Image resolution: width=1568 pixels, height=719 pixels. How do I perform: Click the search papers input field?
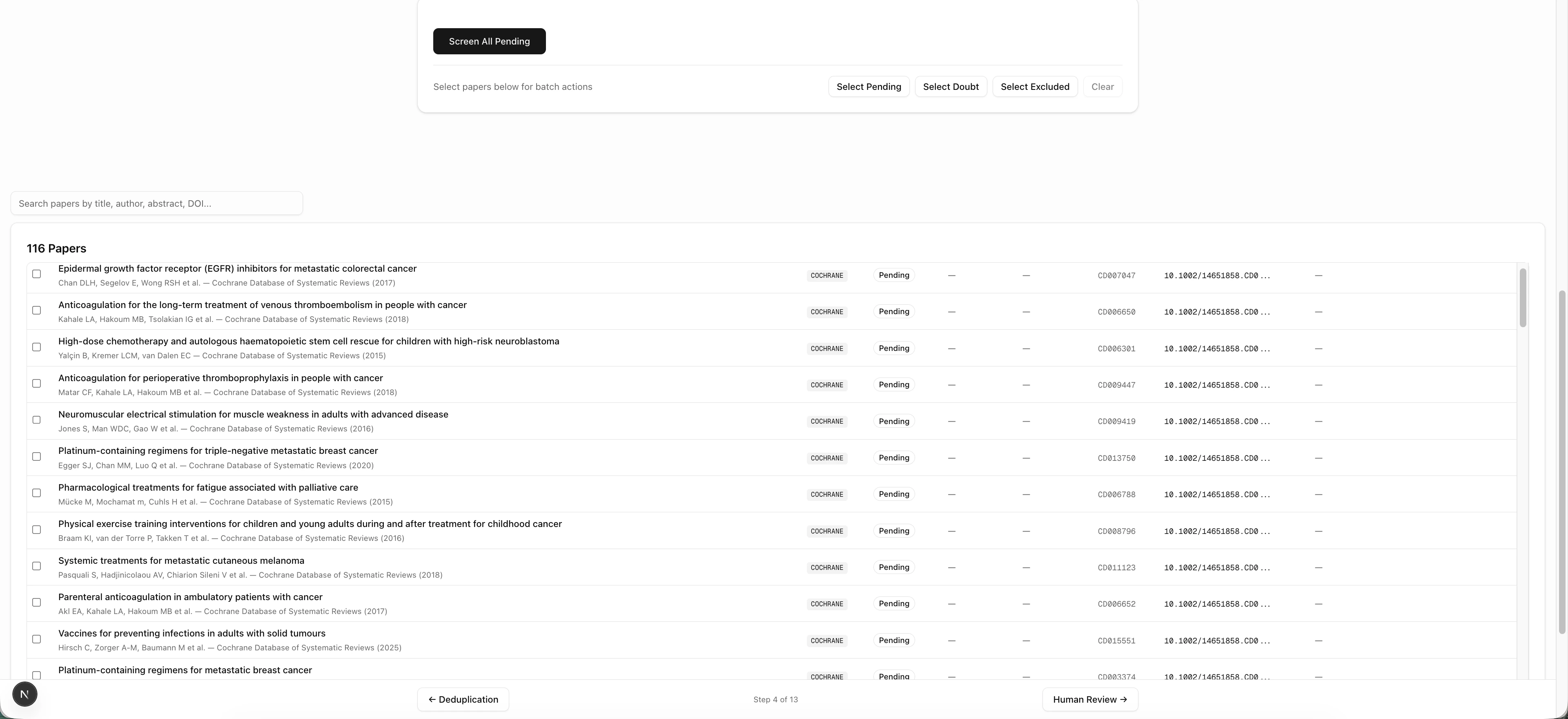click(156, 203)
